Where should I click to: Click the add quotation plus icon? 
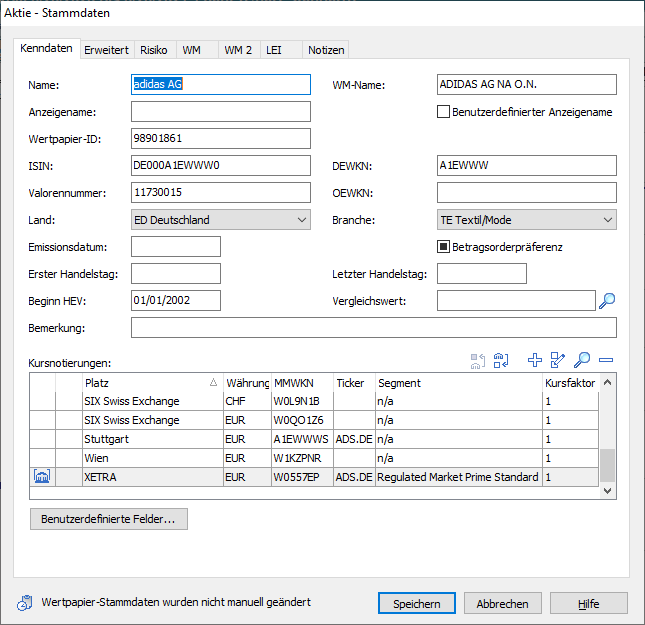(535, 361)
